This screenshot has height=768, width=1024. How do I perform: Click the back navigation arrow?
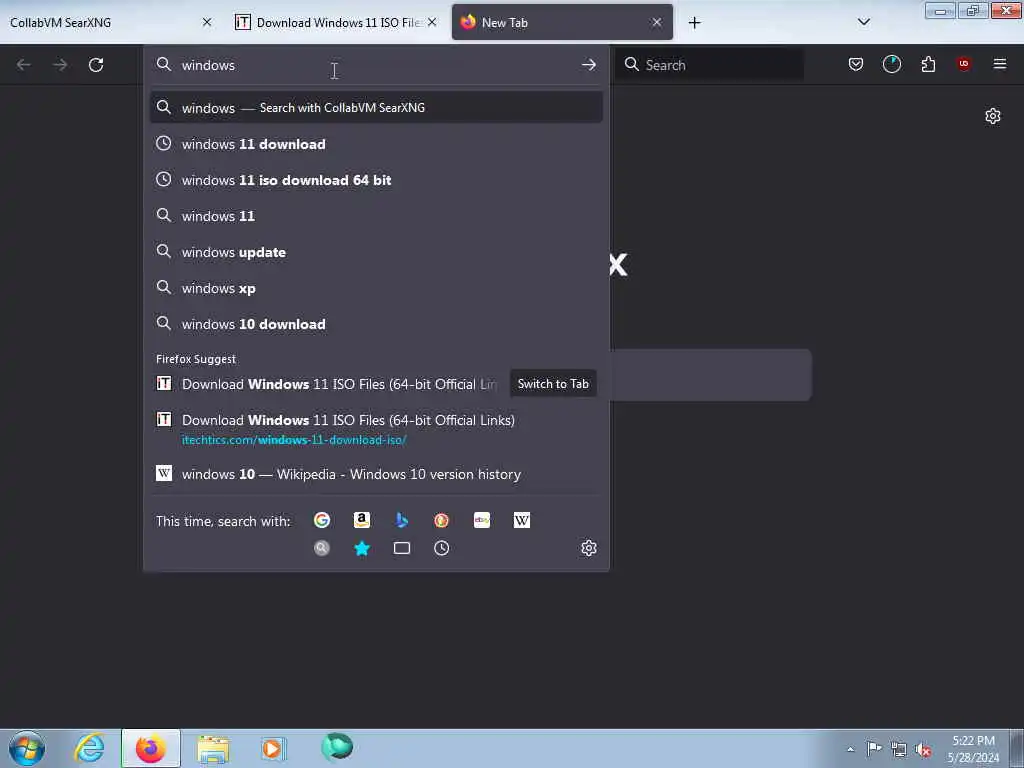tap(24, 65)
